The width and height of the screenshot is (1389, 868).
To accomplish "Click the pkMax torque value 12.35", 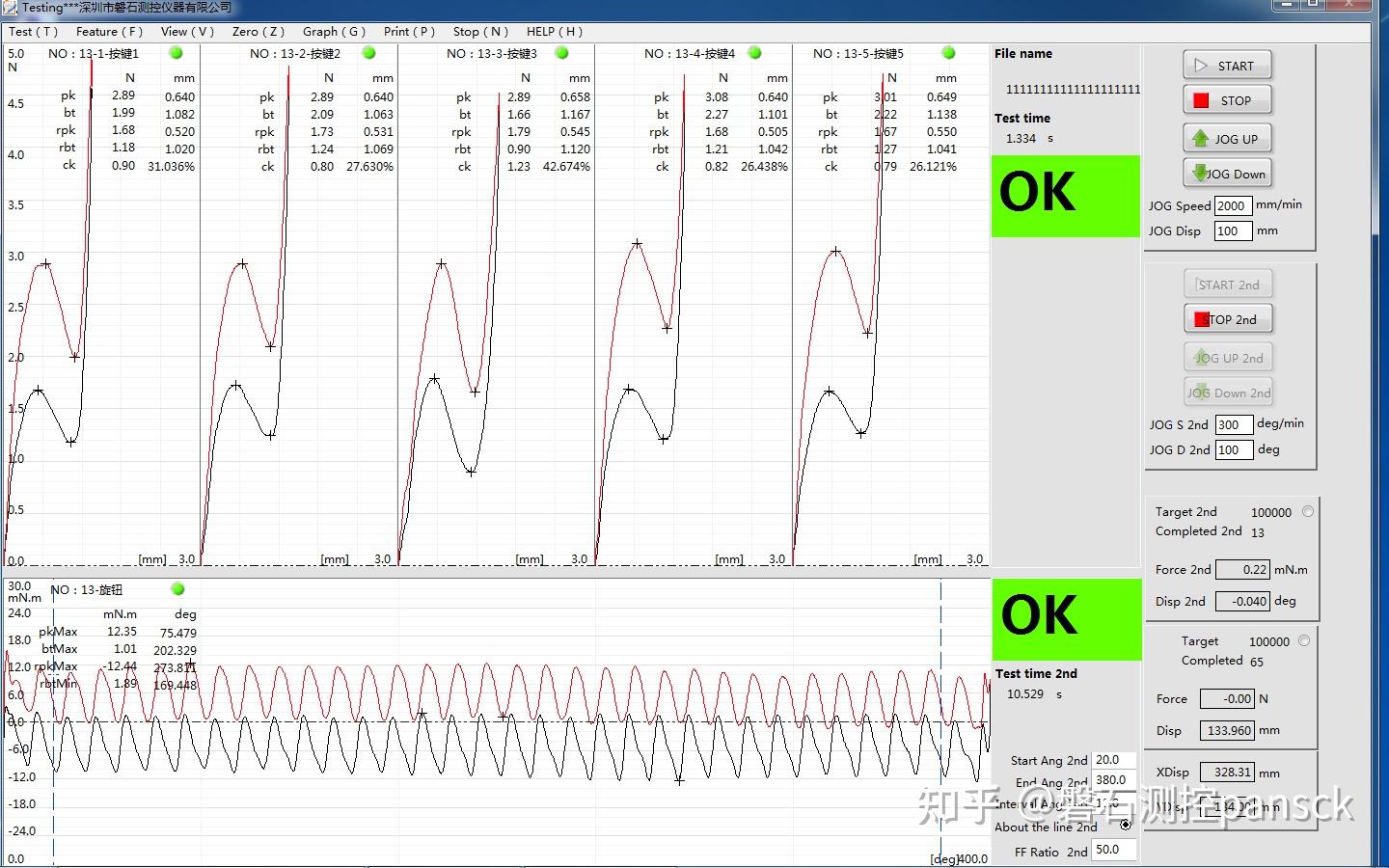I will (122, 632).
